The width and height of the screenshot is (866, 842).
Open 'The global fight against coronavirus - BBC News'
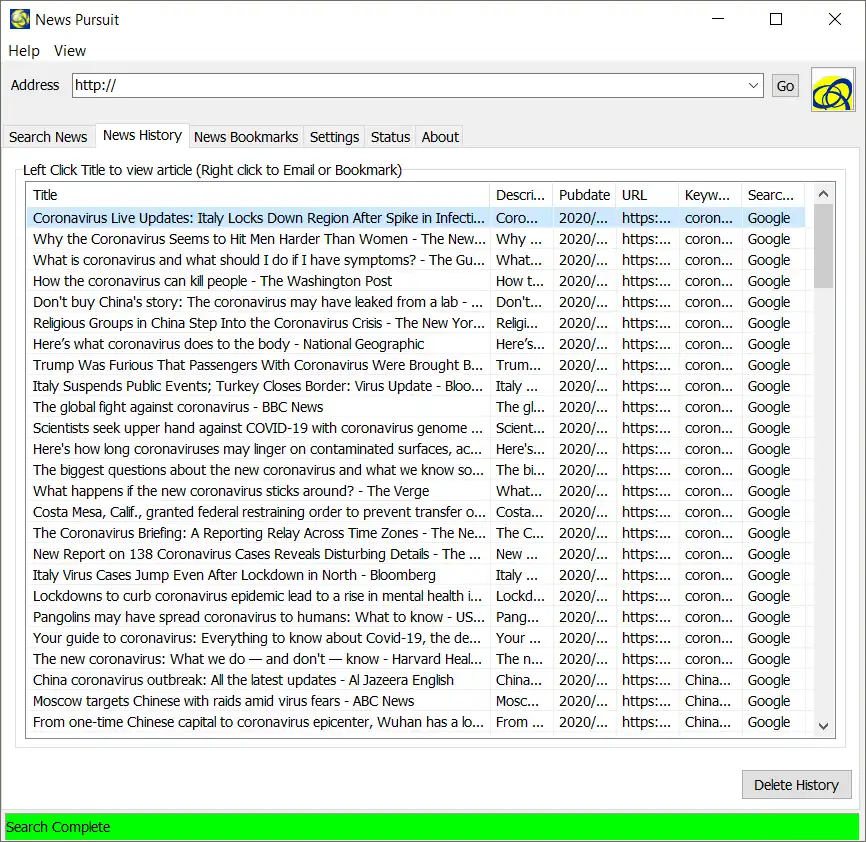click(178, 407)
